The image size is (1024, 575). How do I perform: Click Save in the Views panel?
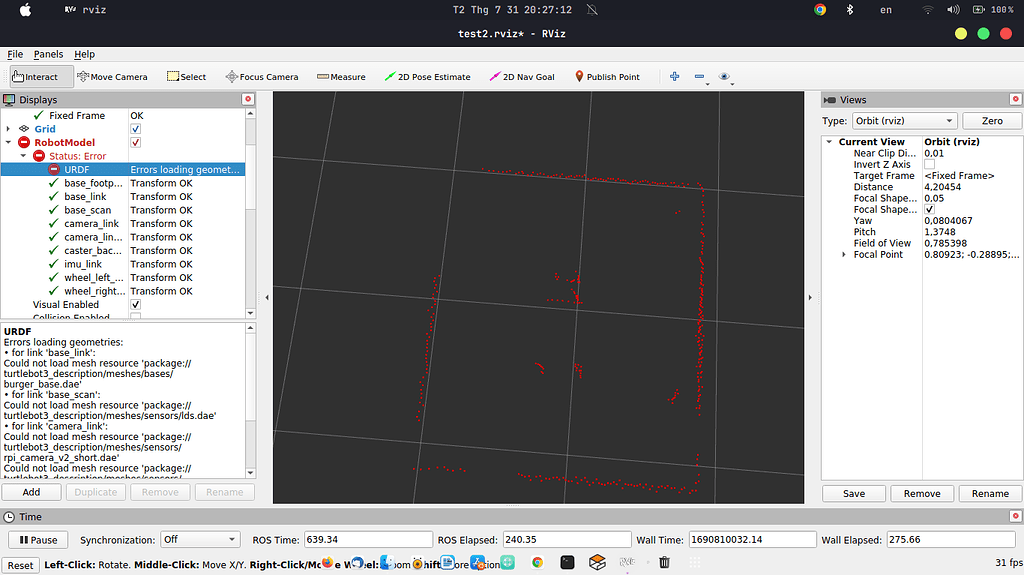pos(854,493)
